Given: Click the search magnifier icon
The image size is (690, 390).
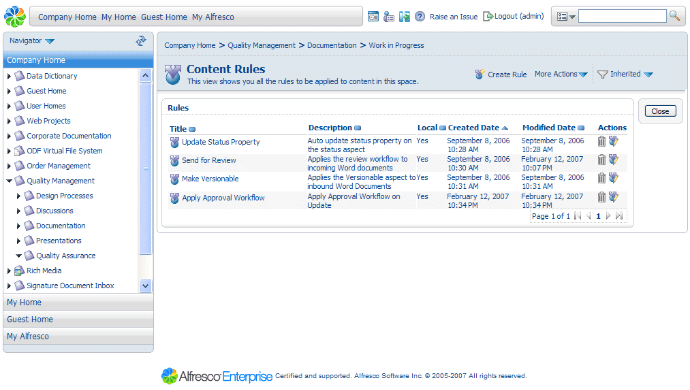Looking at the screenshot, I should click(675, 16).
